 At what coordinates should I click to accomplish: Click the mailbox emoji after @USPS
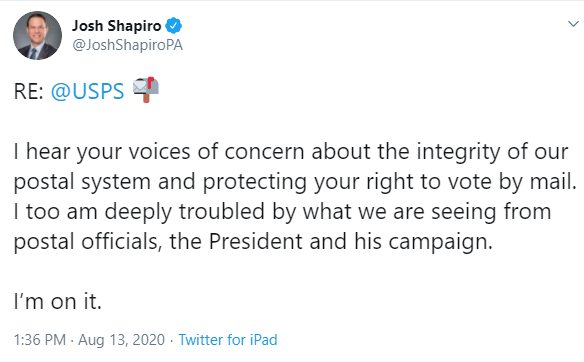(146, 89)
